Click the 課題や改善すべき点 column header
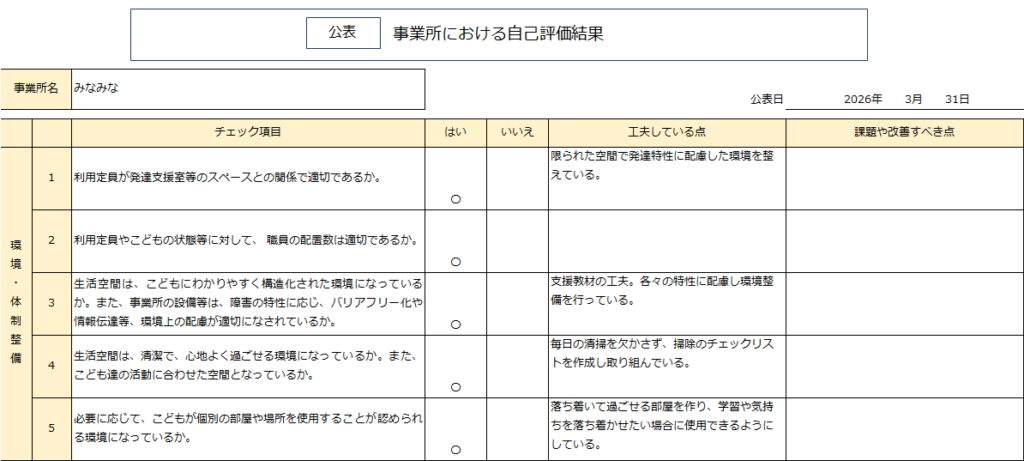This screenshot has height=461, width=1024. click(x=904, y=132)
